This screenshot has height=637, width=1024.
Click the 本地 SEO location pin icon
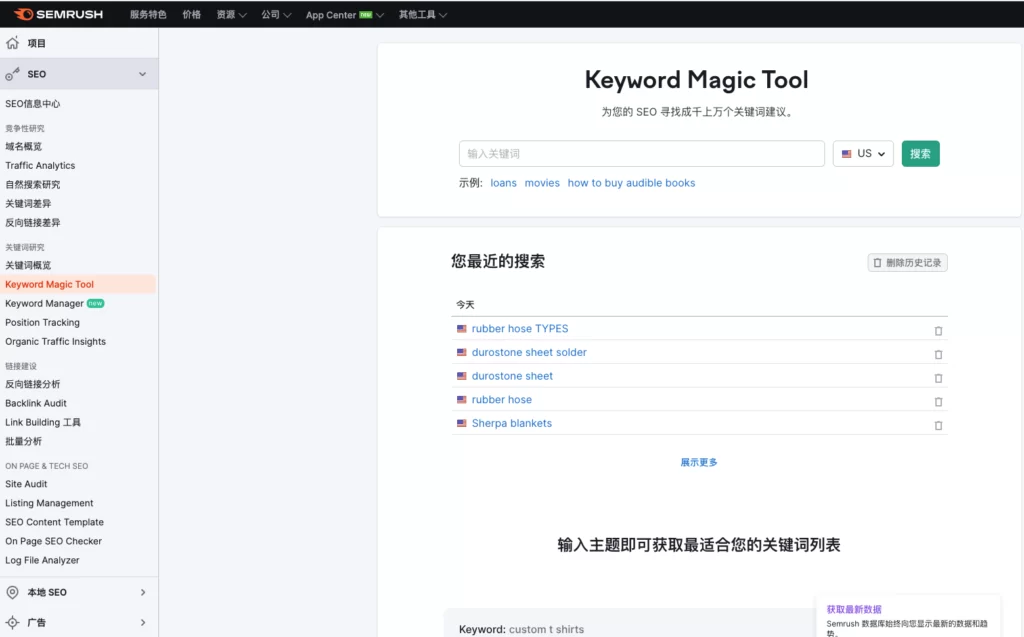pos(12,592)
